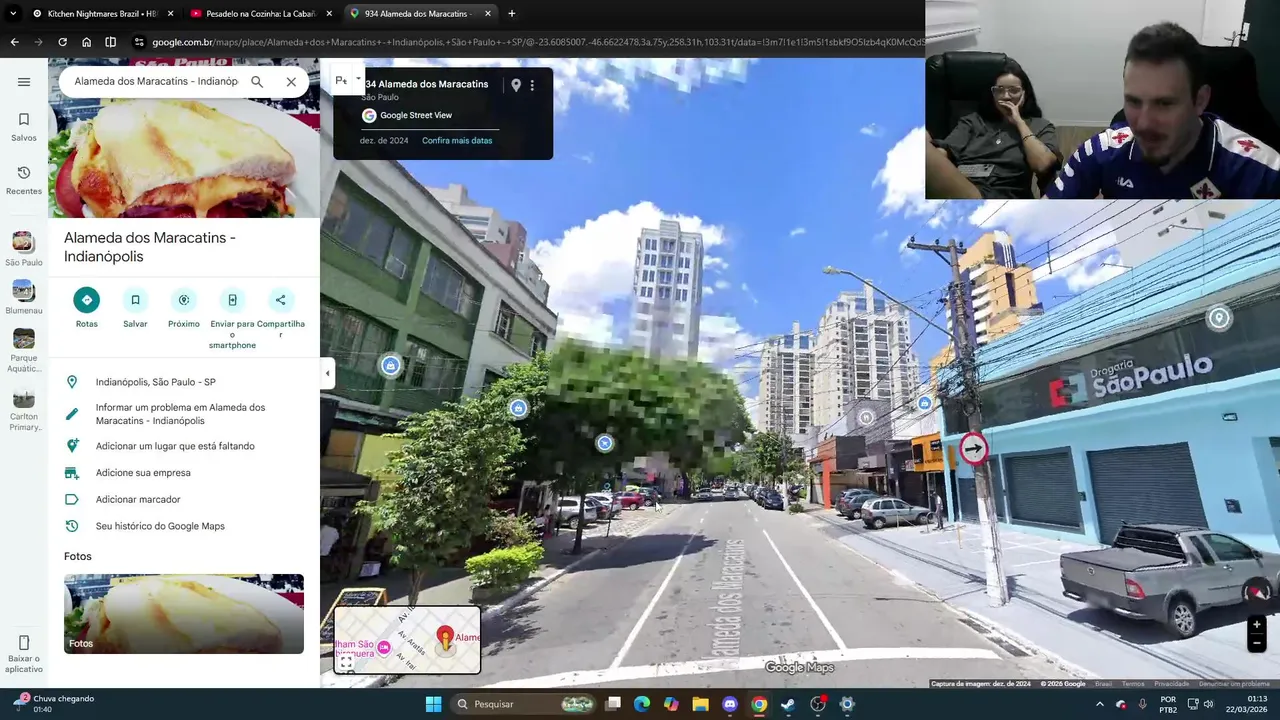Toggle the browser side panel icon
The width and height of the screenshot is (1280, 720).
[111, 42]
